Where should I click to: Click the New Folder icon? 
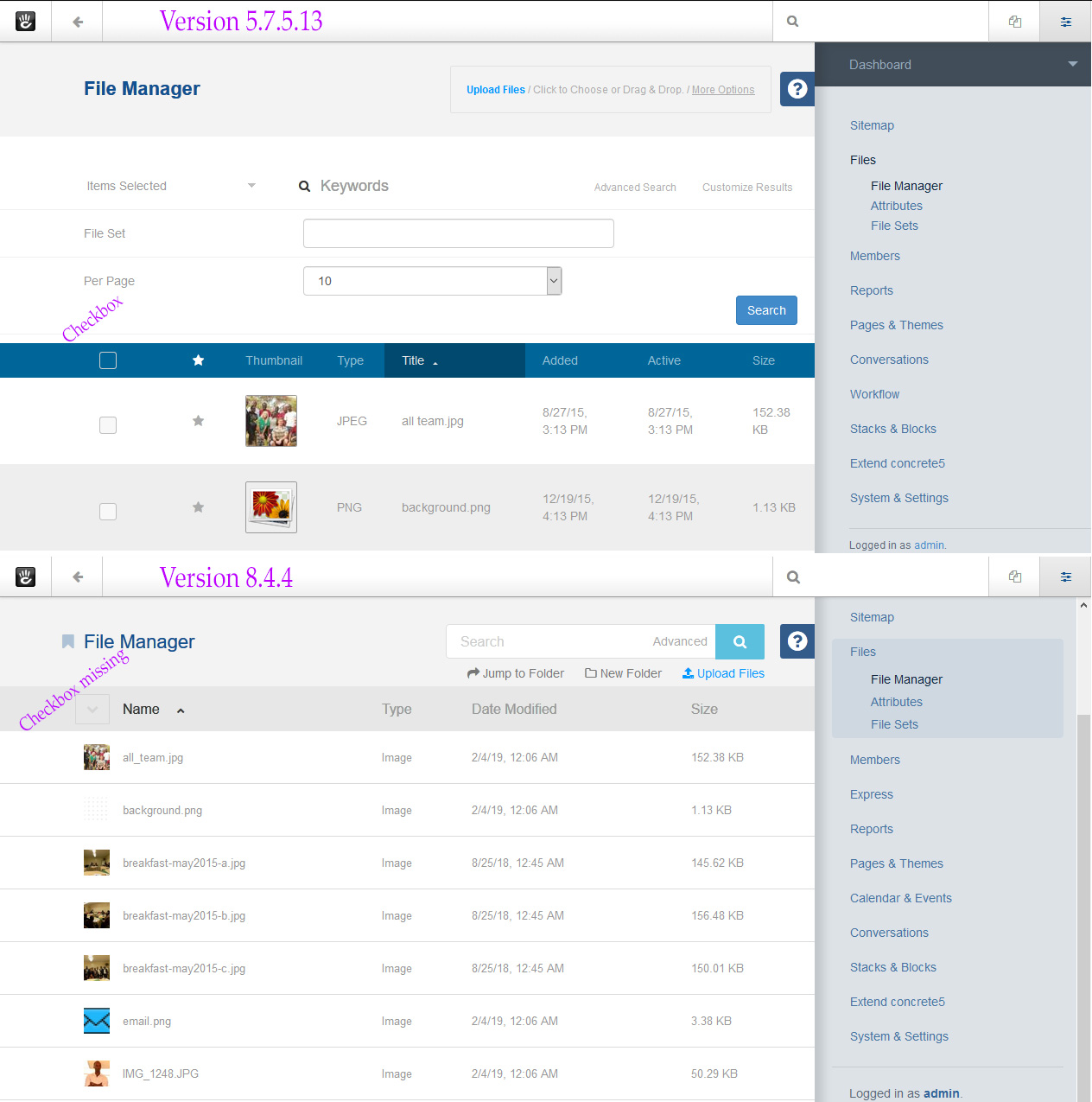pos(590,673)
